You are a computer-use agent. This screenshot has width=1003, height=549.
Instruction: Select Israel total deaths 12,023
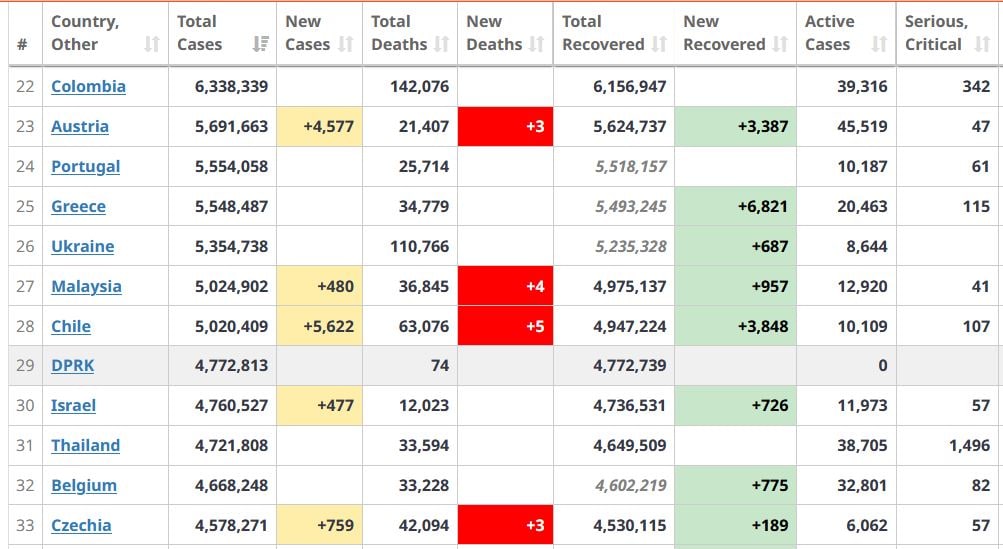tap(423, 406)
